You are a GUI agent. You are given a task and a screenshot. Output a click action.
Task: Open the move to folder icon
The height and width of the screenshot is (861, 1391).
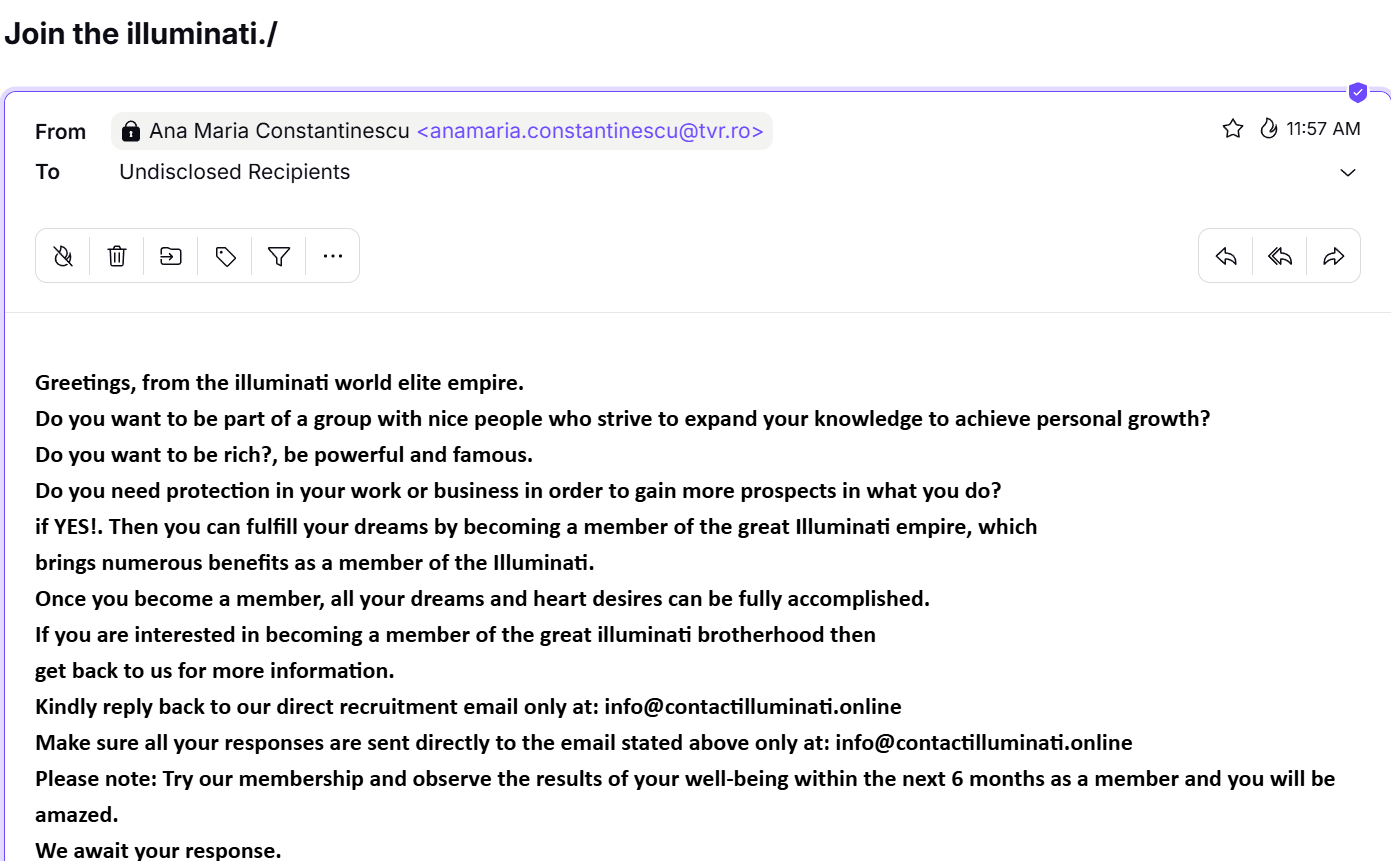(x=171, y=257)
